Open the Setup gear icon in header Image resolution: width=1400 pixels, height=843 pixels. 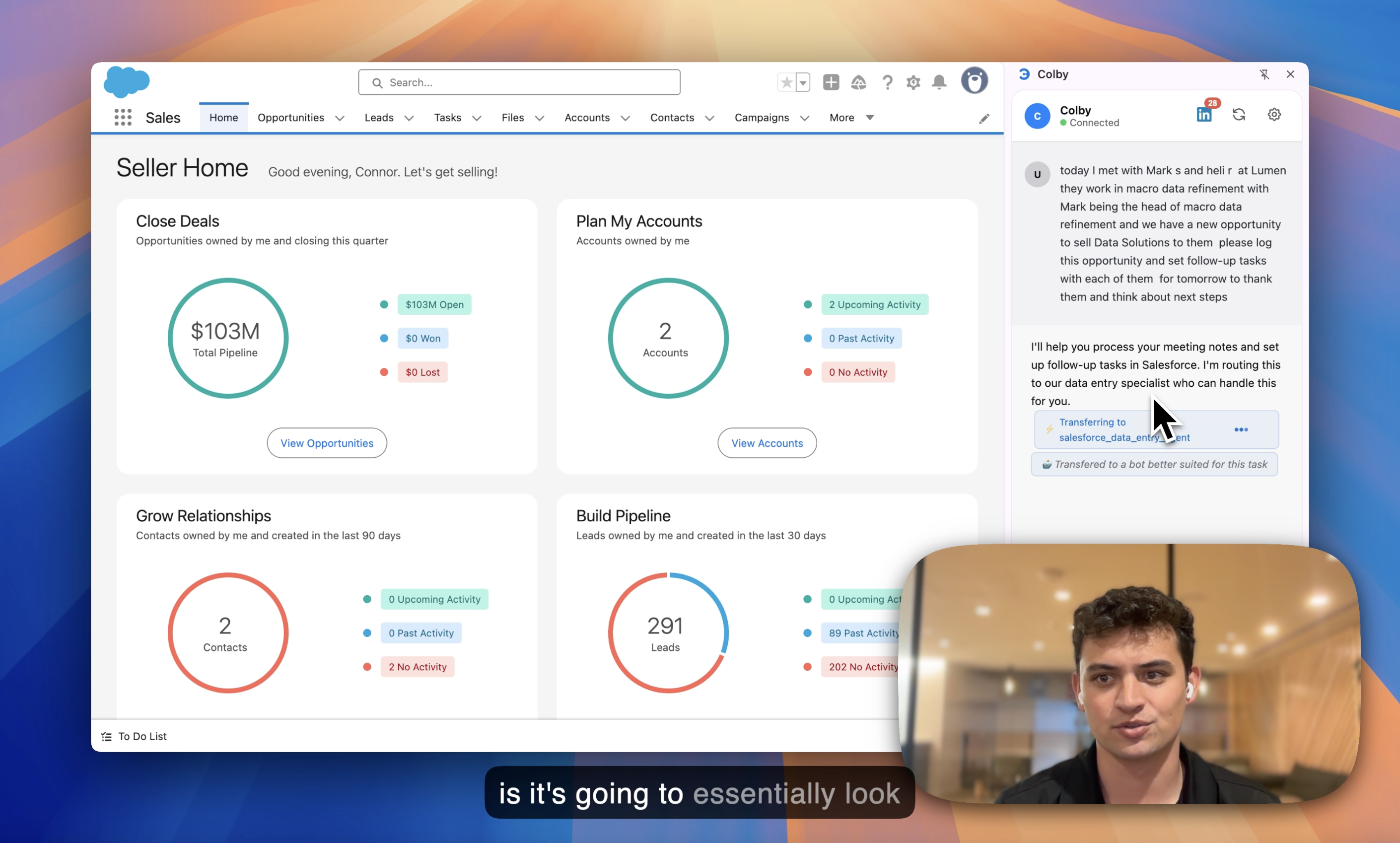(x=912, y=82)
